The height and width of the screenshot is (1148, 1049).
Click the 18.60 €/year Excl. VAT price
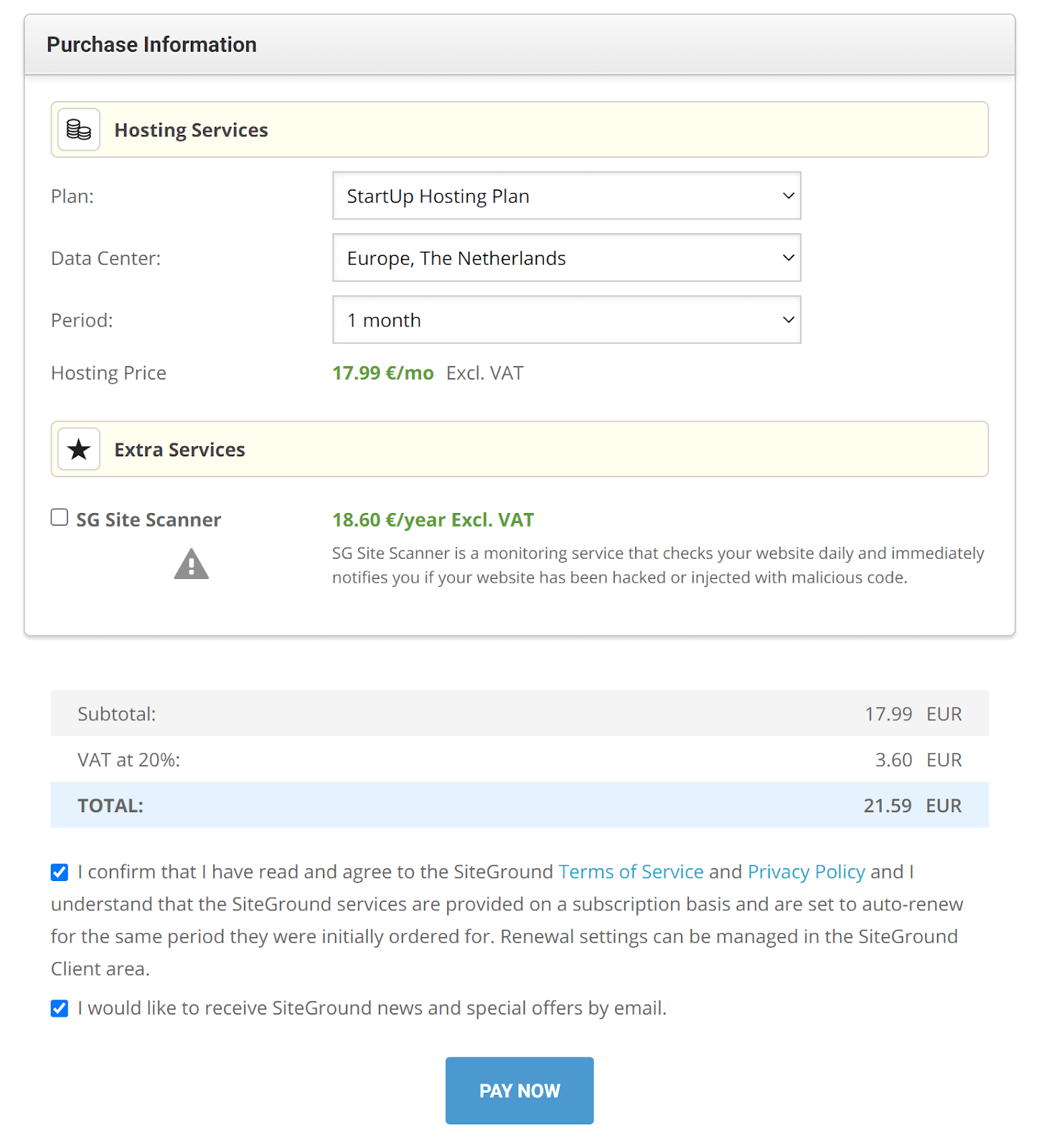click(x=433, y=520)
